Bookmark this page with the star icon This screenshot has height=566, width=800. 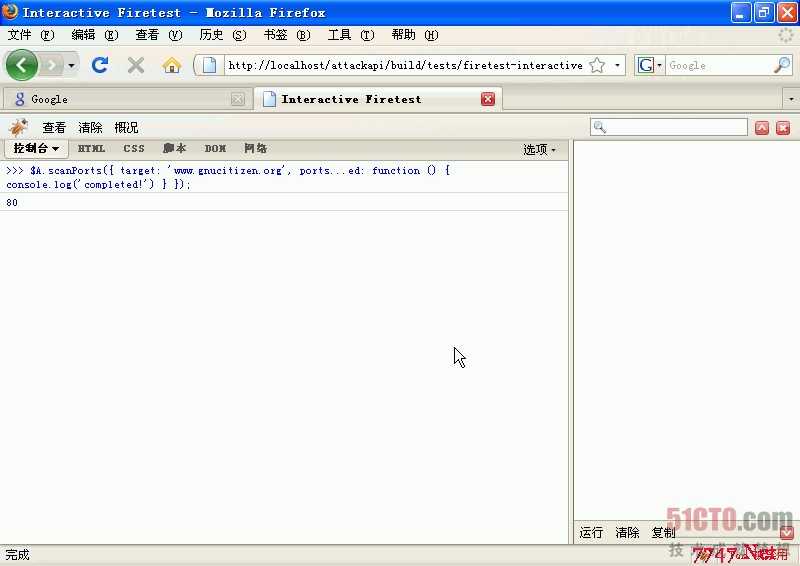pyautogui.click(x=597, y=65)
